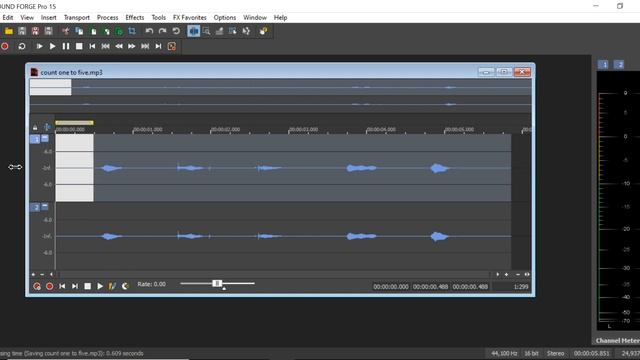This screenshot has height=360, width=640.
Task: Click the main transport Go to End button
Action: click(158, 47)
